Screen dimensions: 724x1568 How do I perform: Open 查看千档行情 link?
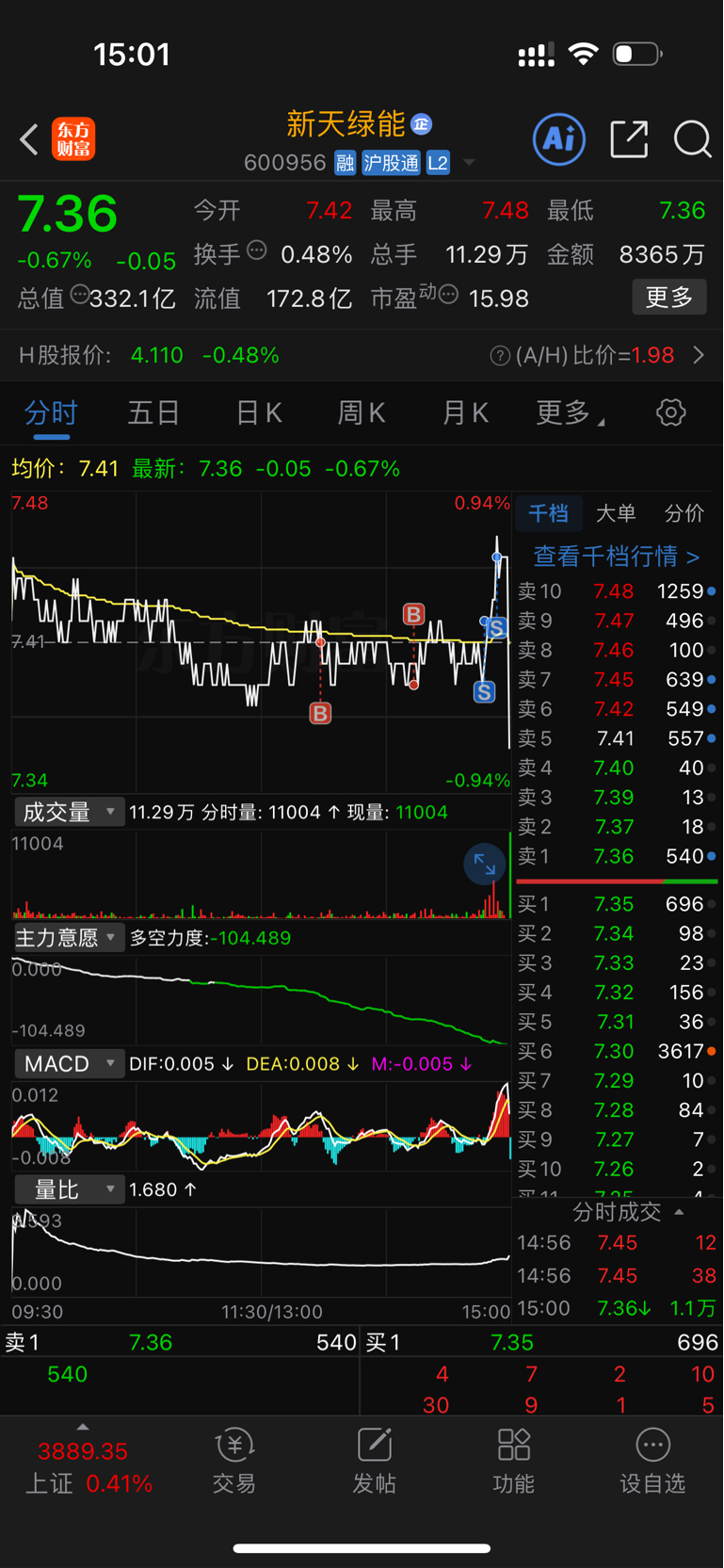pos(617,557)
